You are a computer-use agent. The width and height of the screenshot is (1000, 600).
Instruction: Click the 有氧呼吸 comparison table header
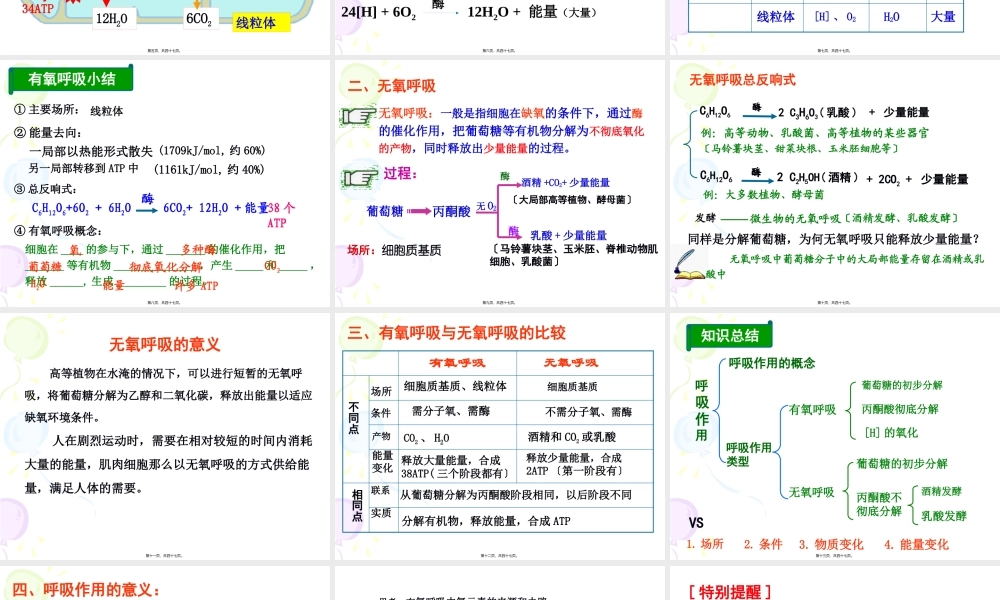(x=457, y=363)
